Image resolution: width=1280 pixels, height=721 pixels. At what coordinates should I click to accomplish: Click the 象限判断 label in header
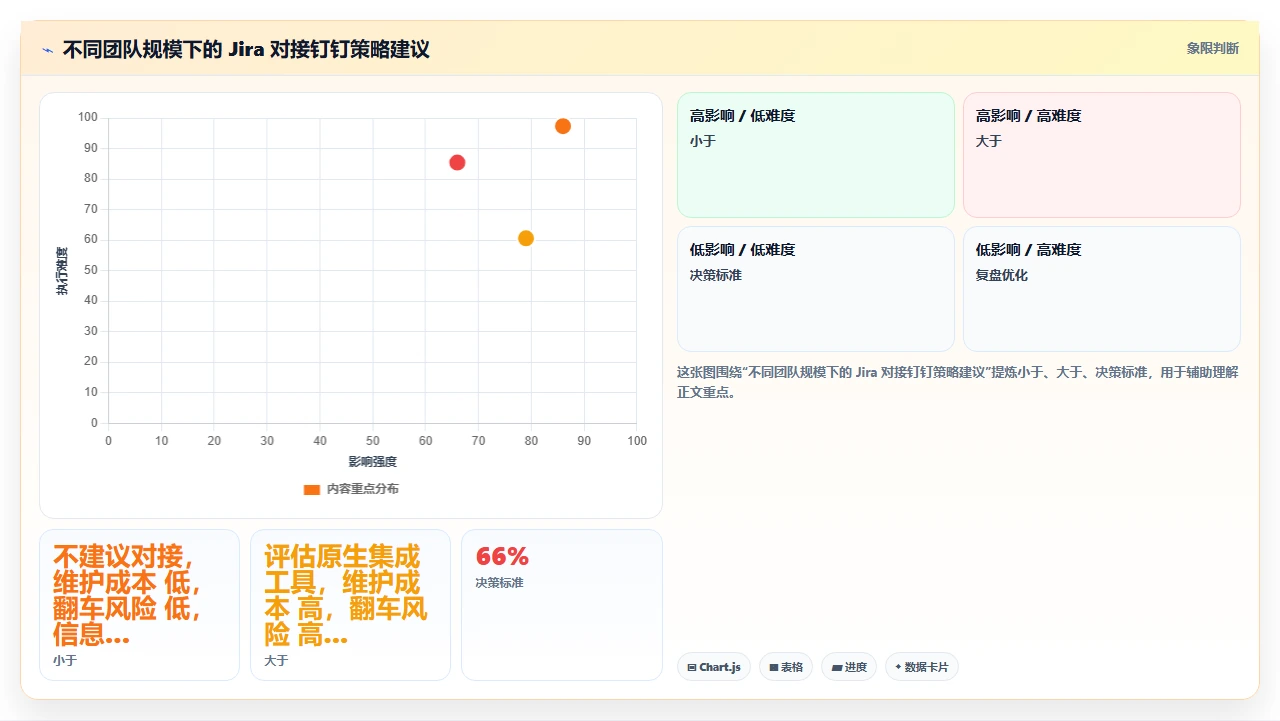pyautogui.click(x=1212, y=48)
